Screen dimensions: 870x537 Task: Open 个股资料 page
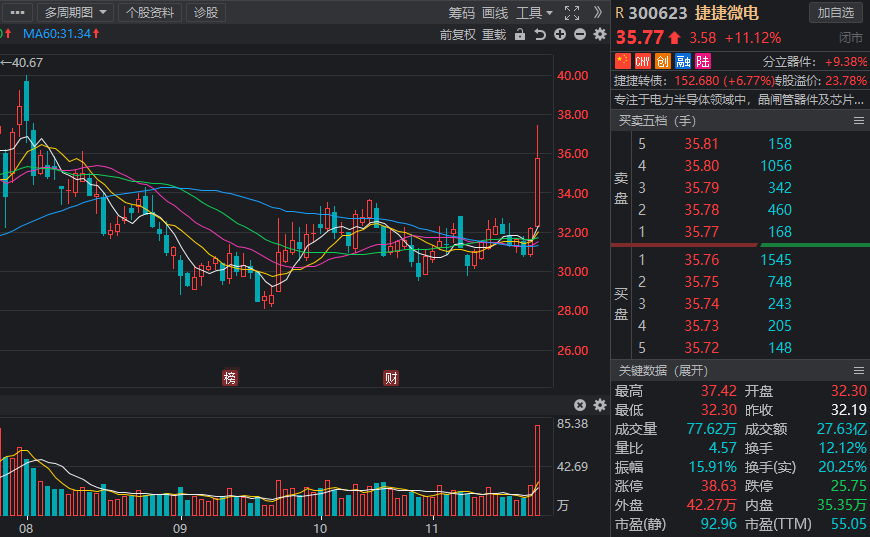[150, 12]
